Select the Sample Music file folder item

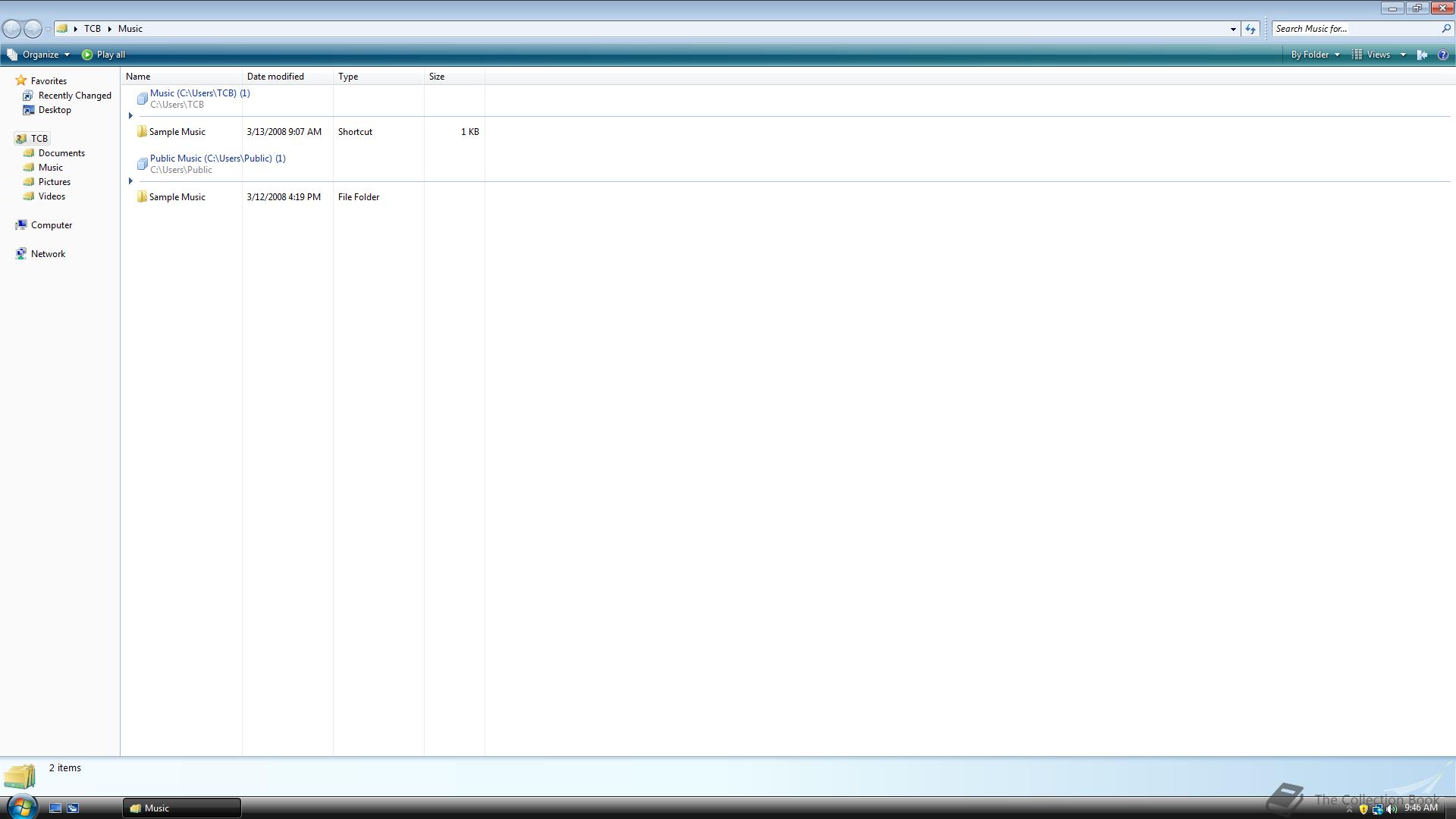click(x=171, y=197)
